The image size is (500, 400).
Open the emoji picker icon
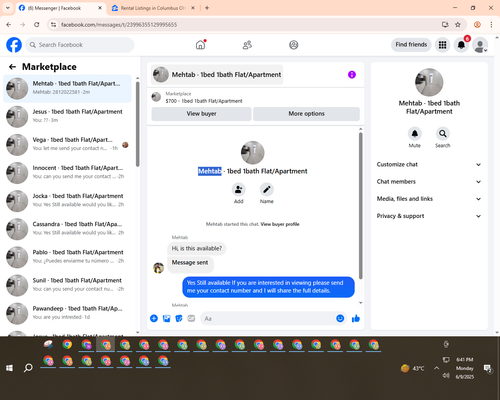(340, 318)
